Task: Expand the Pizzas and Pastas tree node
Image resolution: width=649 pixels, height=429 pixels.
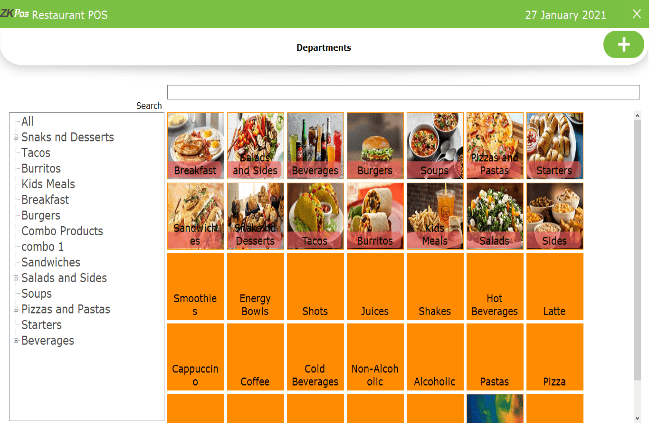Action: pos(16,309)
